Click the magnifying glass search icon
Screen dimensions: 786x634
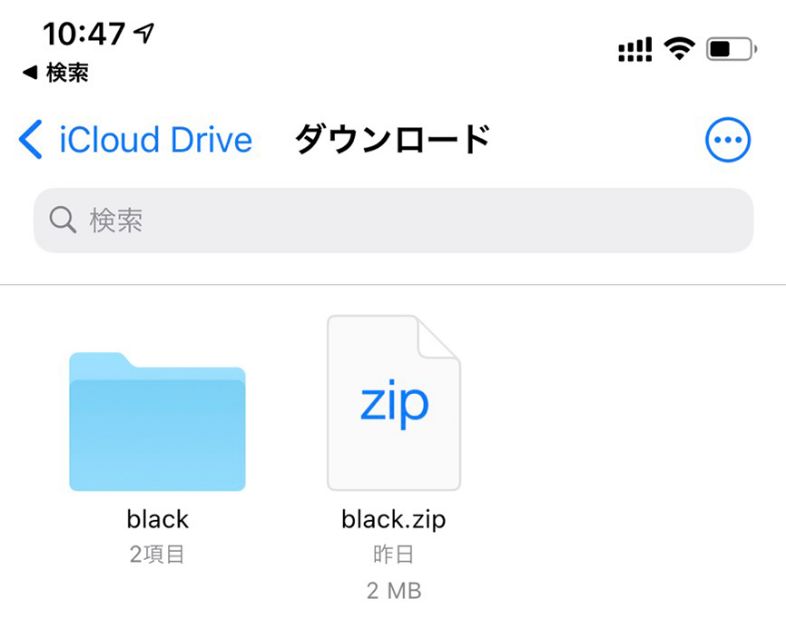[x=63, y=220]
